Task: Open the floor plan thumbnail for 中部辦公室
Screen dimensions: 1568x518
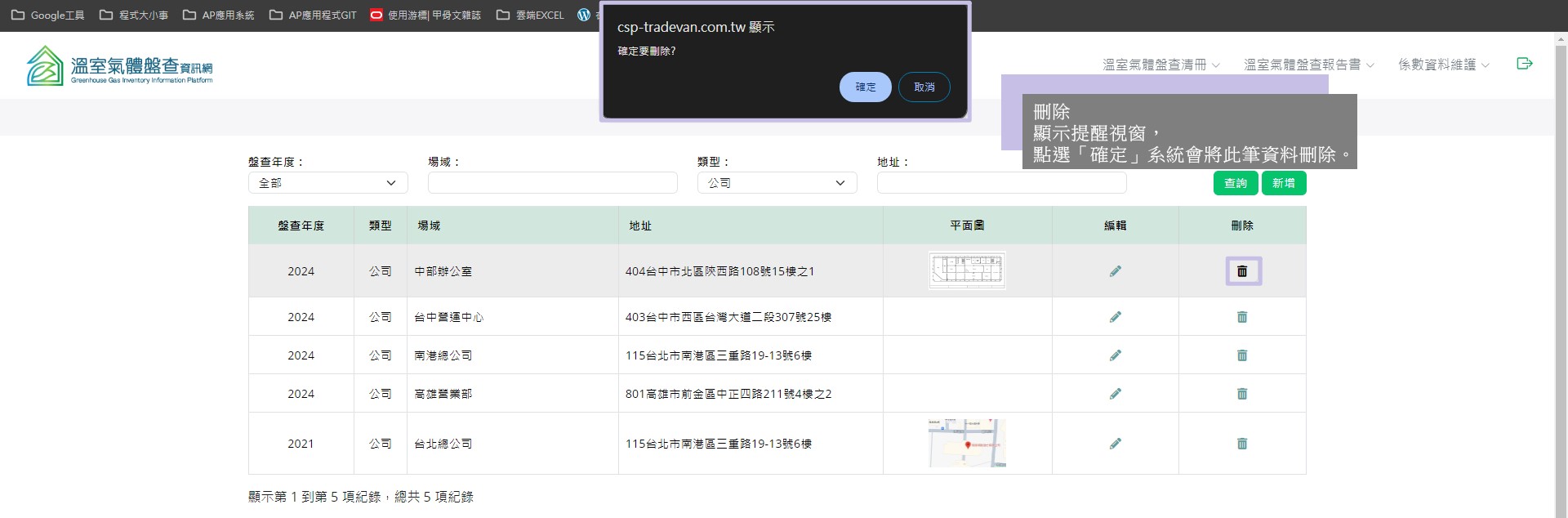Action: 967,270
